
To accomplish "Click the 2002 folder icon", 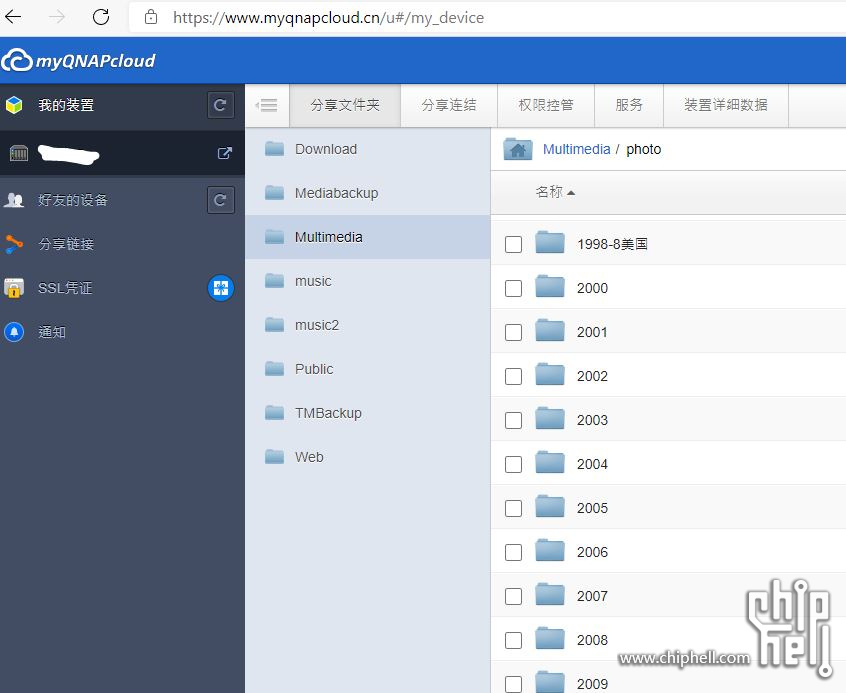I will [550, 375].
